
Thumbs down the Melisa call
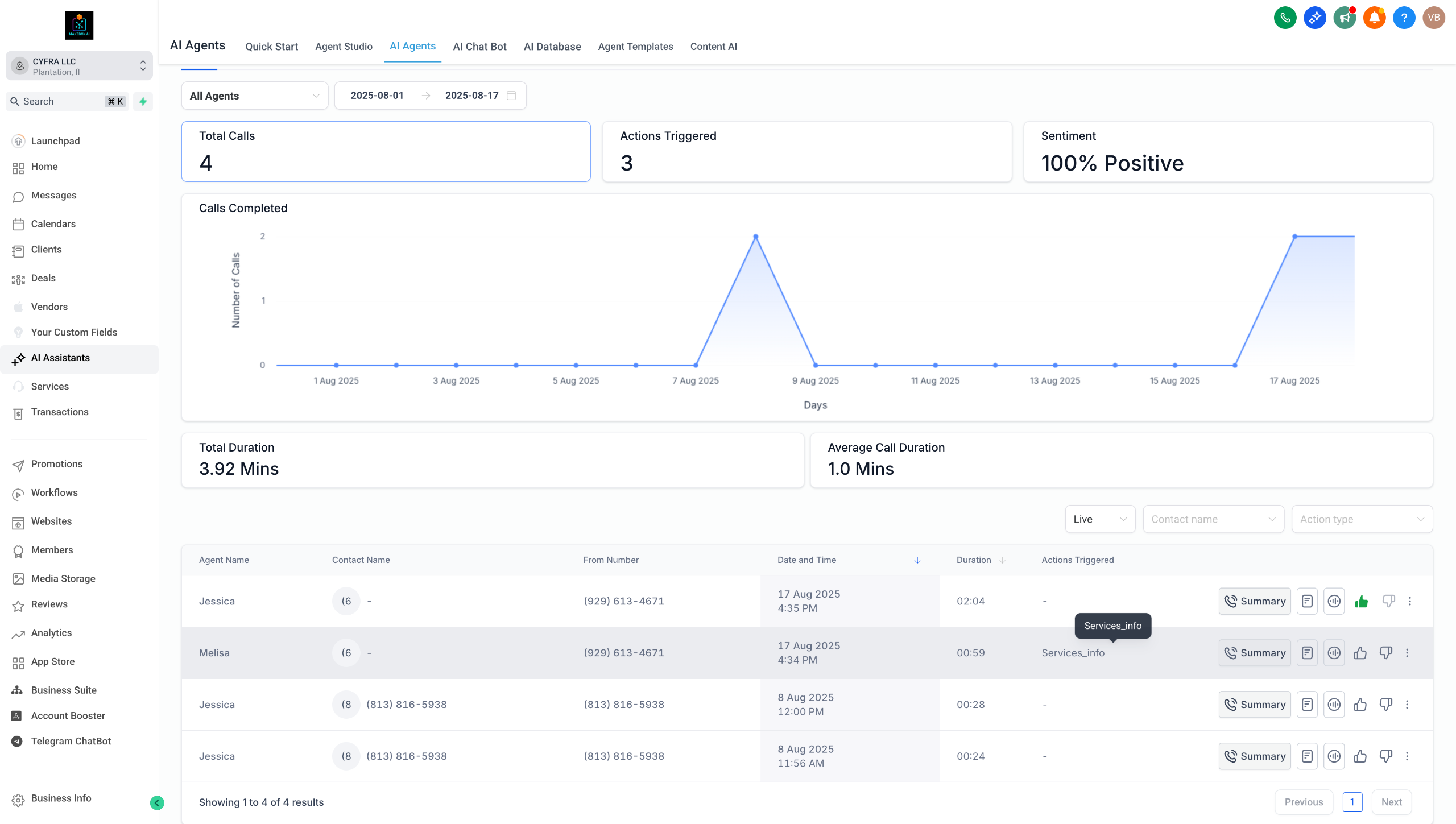pos(1386,653)
